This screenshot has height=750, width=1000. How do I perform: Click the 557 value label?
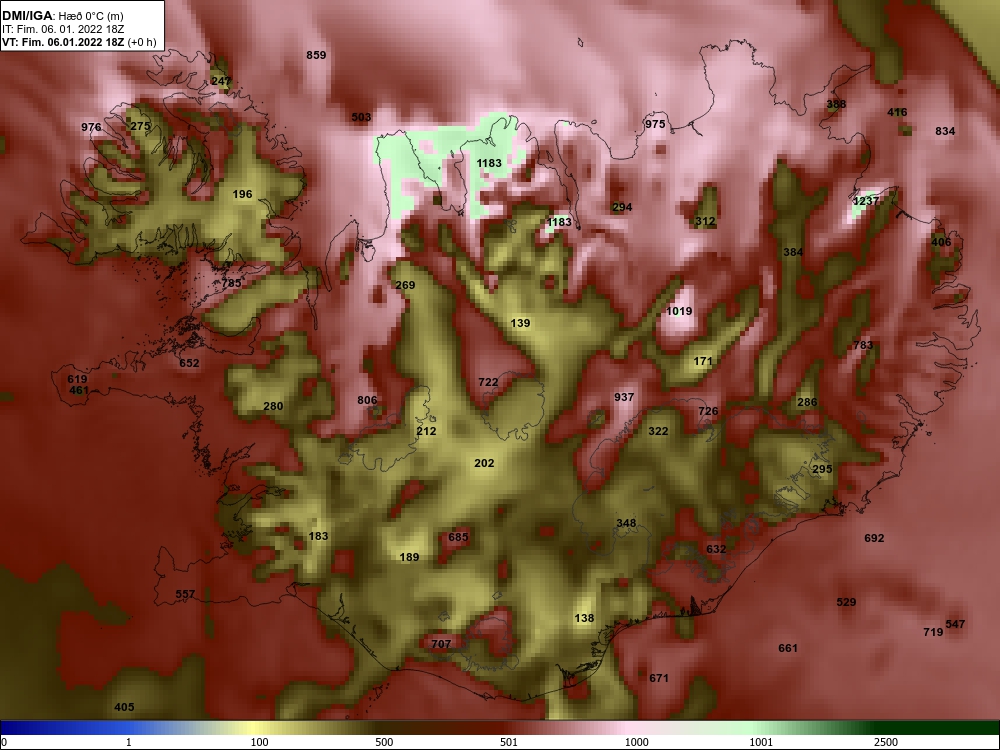click(x=185, y=594)
